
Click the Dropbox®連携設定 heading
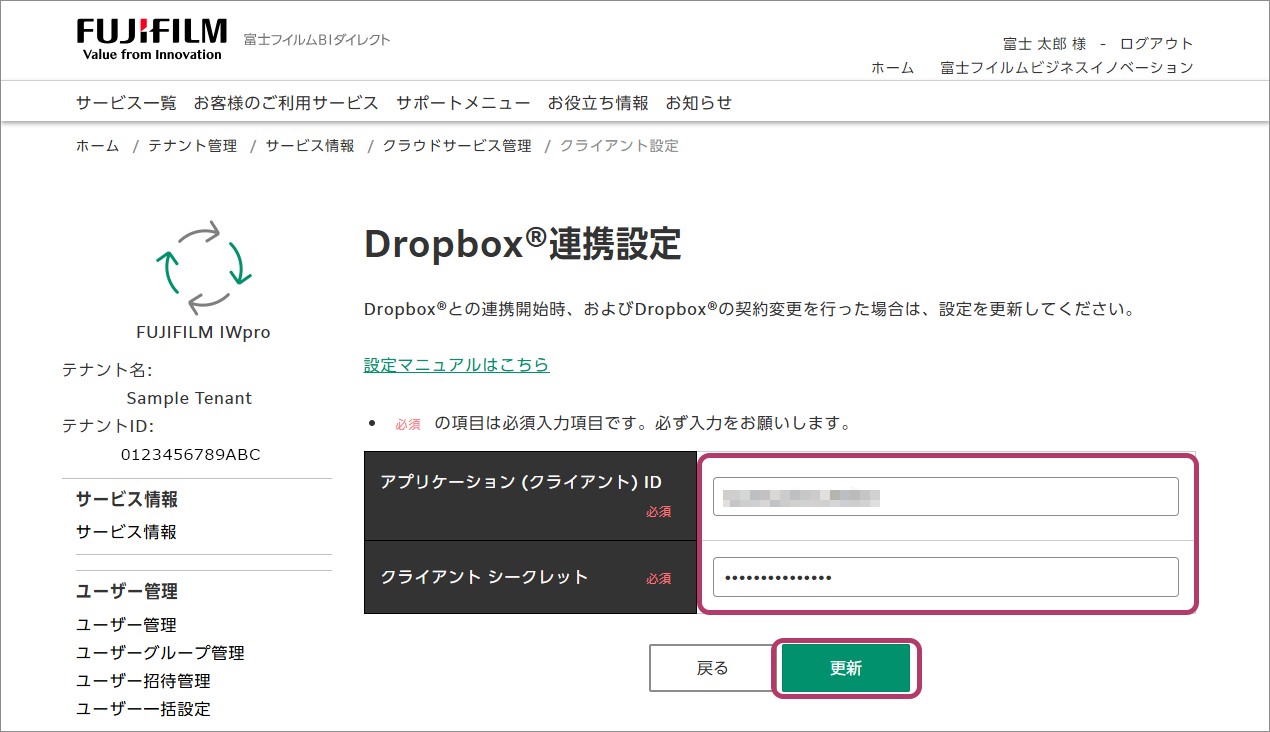[x=523, y=244]
